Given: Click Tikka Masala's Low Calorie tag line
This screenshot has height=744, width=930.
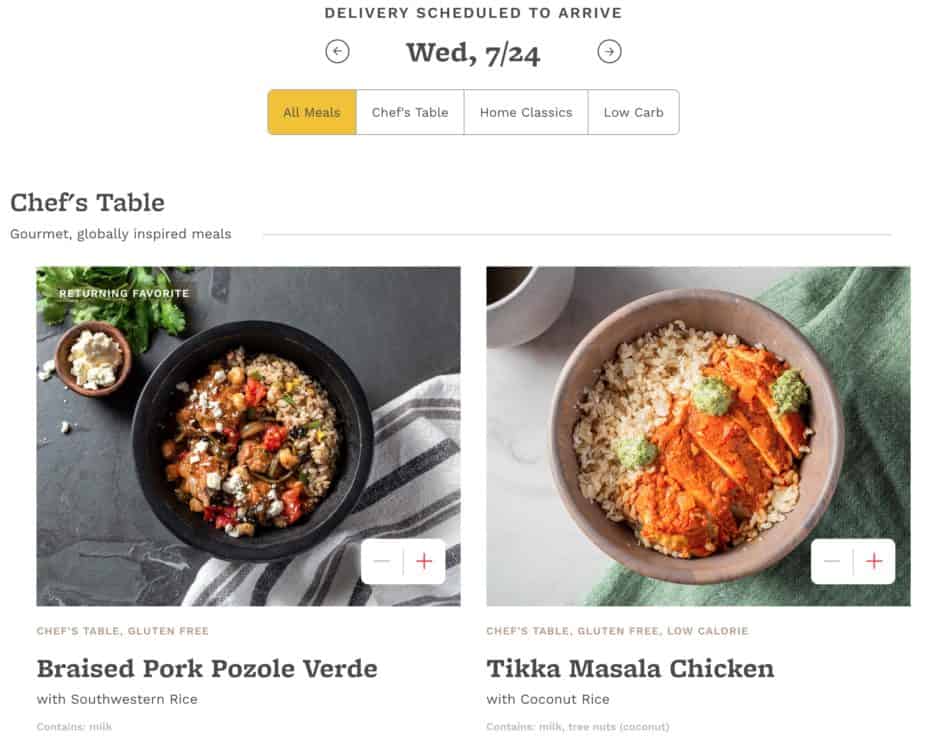Looking at the screenshot, I should pyautogui.click(x=617, y=631).
